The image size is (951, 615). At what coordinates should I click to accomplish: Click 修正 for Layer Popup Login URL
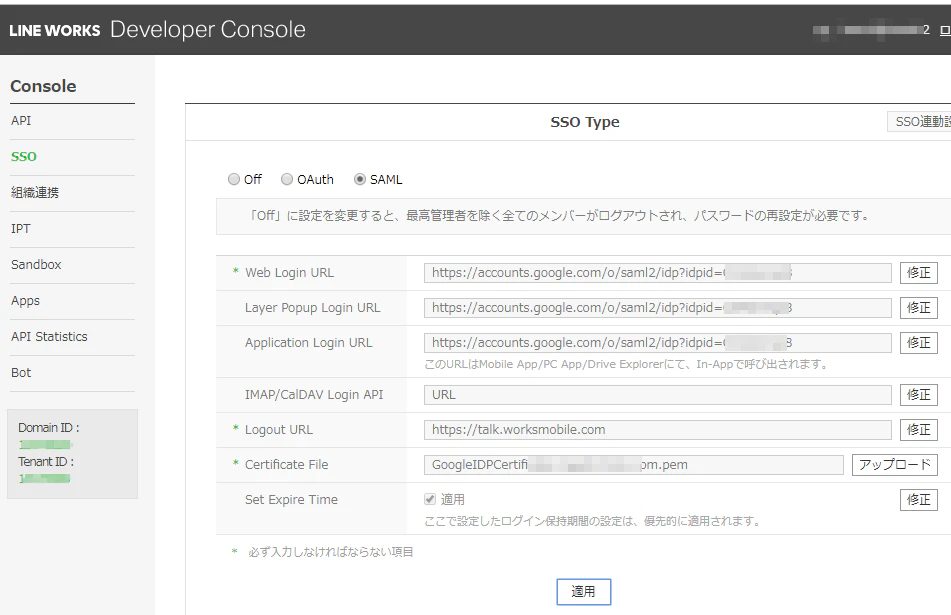pos(919,308)
